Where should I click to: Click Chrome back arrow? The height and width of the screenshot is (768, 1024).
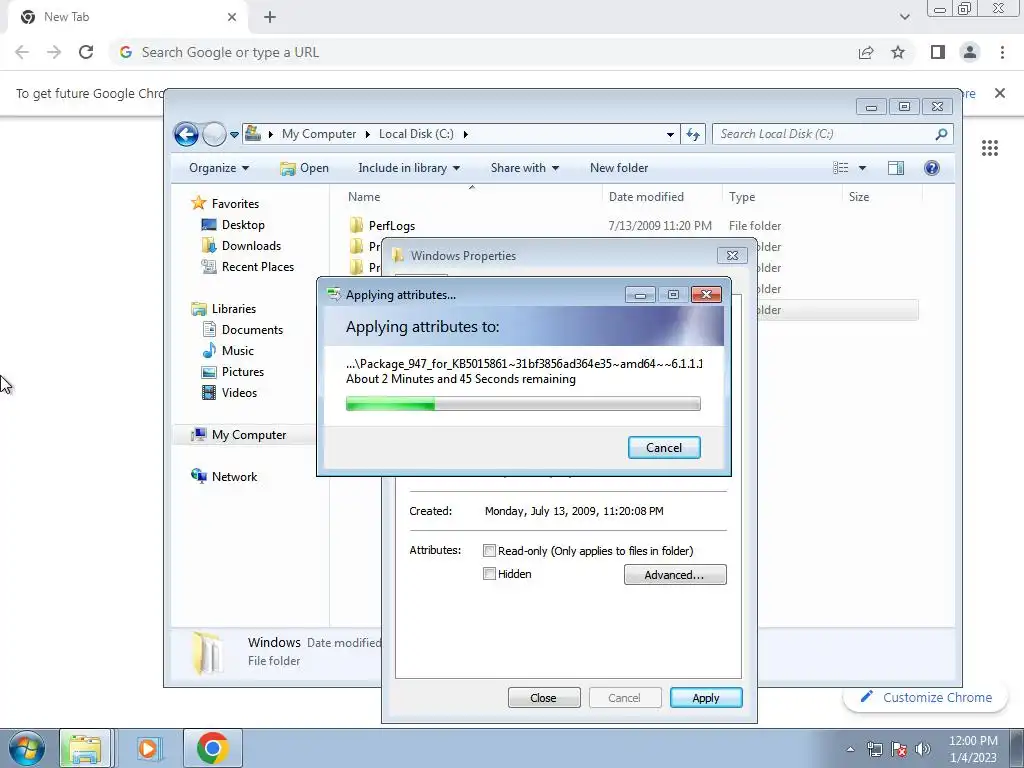point(22,52)
